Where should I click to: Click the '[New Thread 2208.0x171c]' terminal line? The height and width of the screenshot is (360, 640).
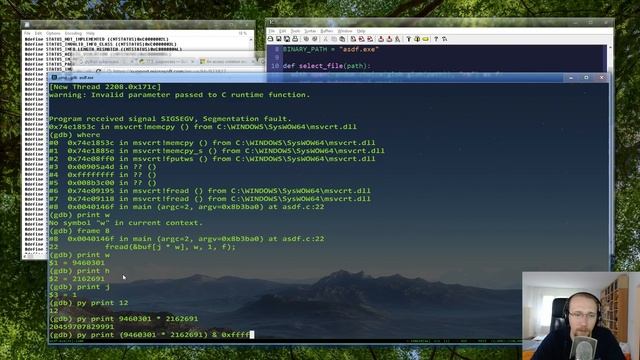(x=105, y=87)
